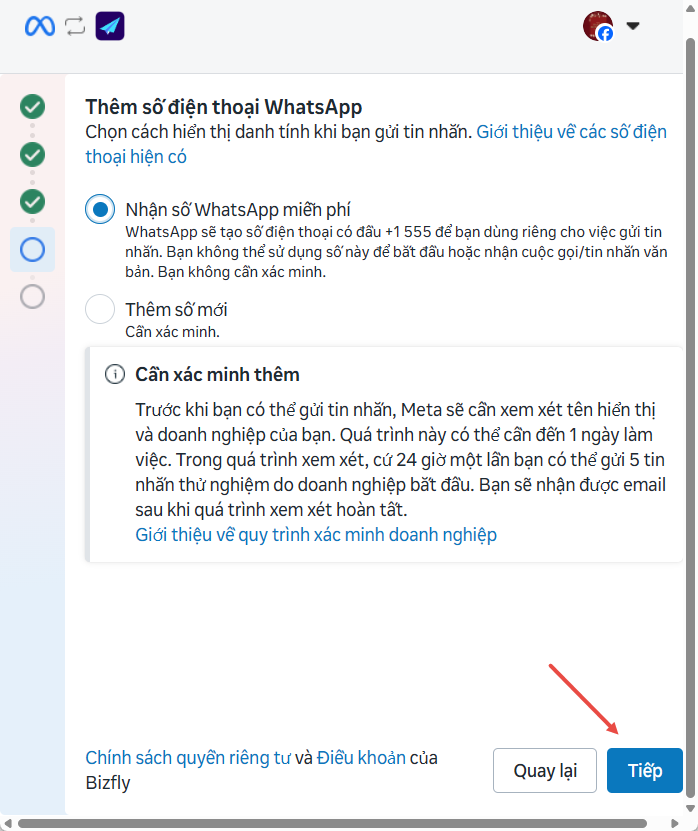
Task: Click the last pending step grey circle
Action: [x=32, y=296]
